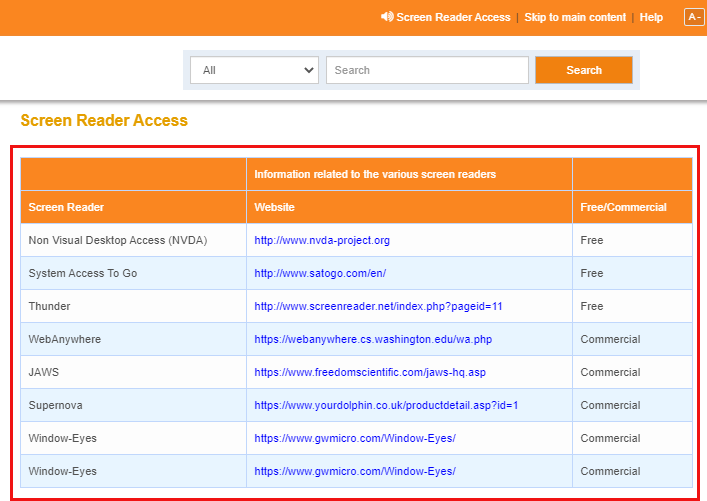Click the WebAnywhere table cell
707x501 pixels.
(x=133, y=339)
